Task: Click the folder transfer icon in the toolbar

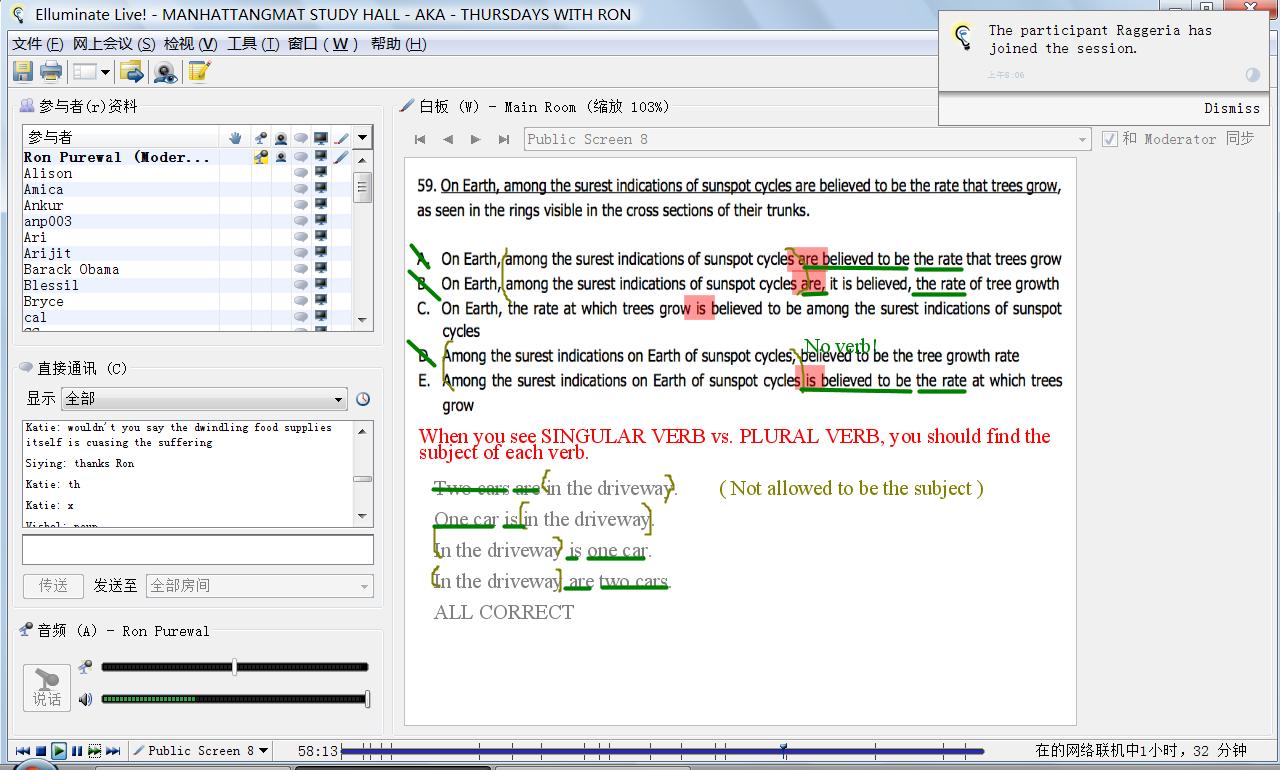Action: (131, 71)
